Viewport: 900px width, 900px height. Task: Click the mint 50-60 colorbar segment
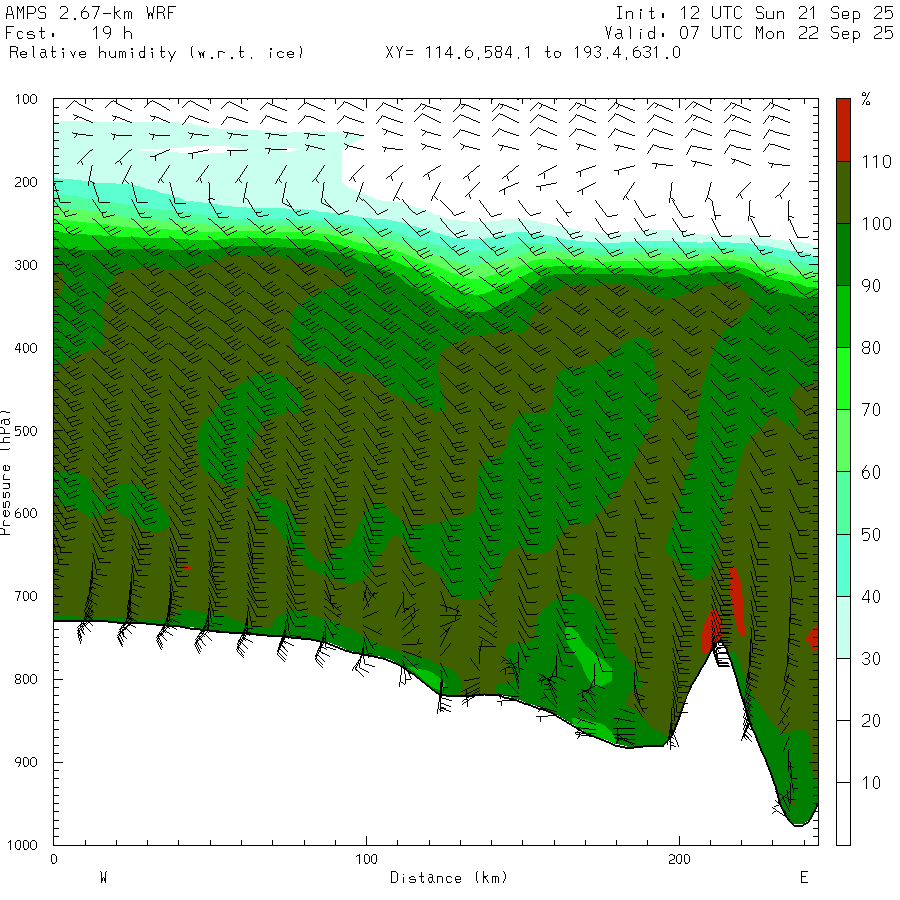pos(843,503)
